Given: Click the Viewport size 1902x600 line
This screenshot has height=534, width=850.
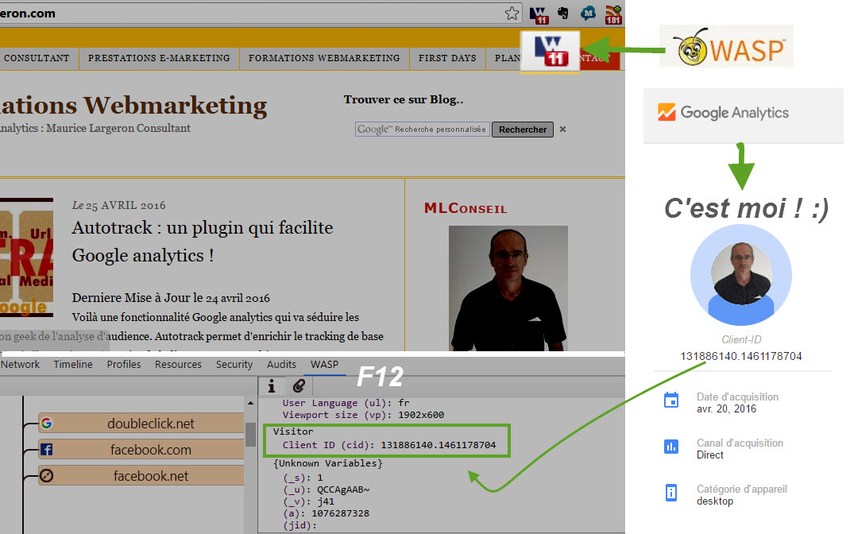Looking at the screenshot, I should [x=363, y=415].
